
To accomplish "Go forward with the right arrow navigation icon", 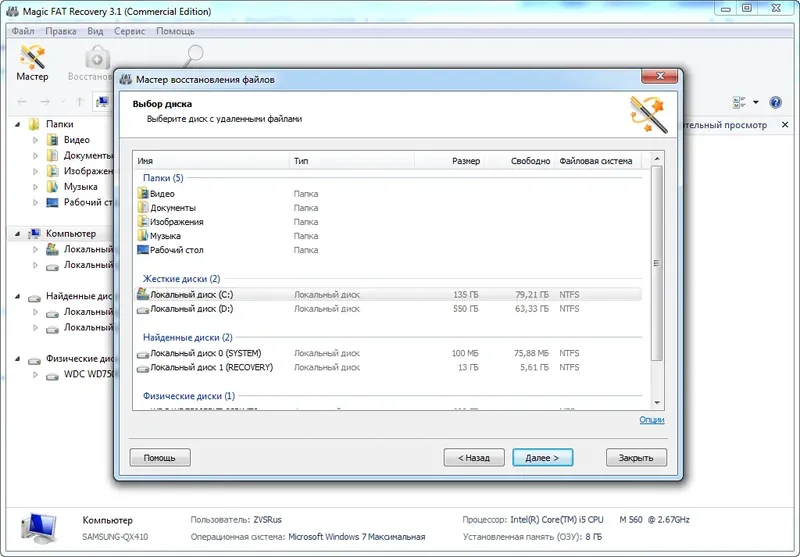I will tap(45, 102).
